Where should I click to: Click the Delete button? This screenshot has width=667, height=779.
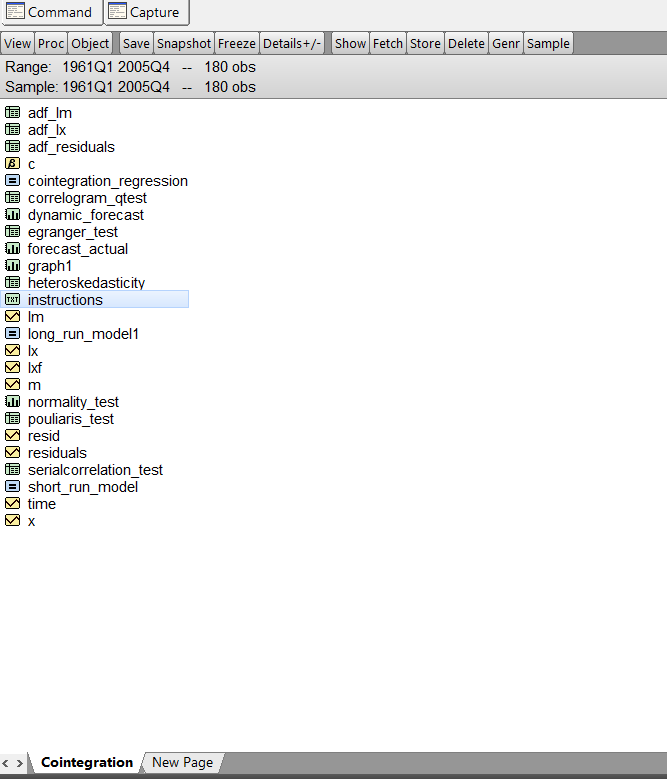pyautogui.click(x=466, y=43)
